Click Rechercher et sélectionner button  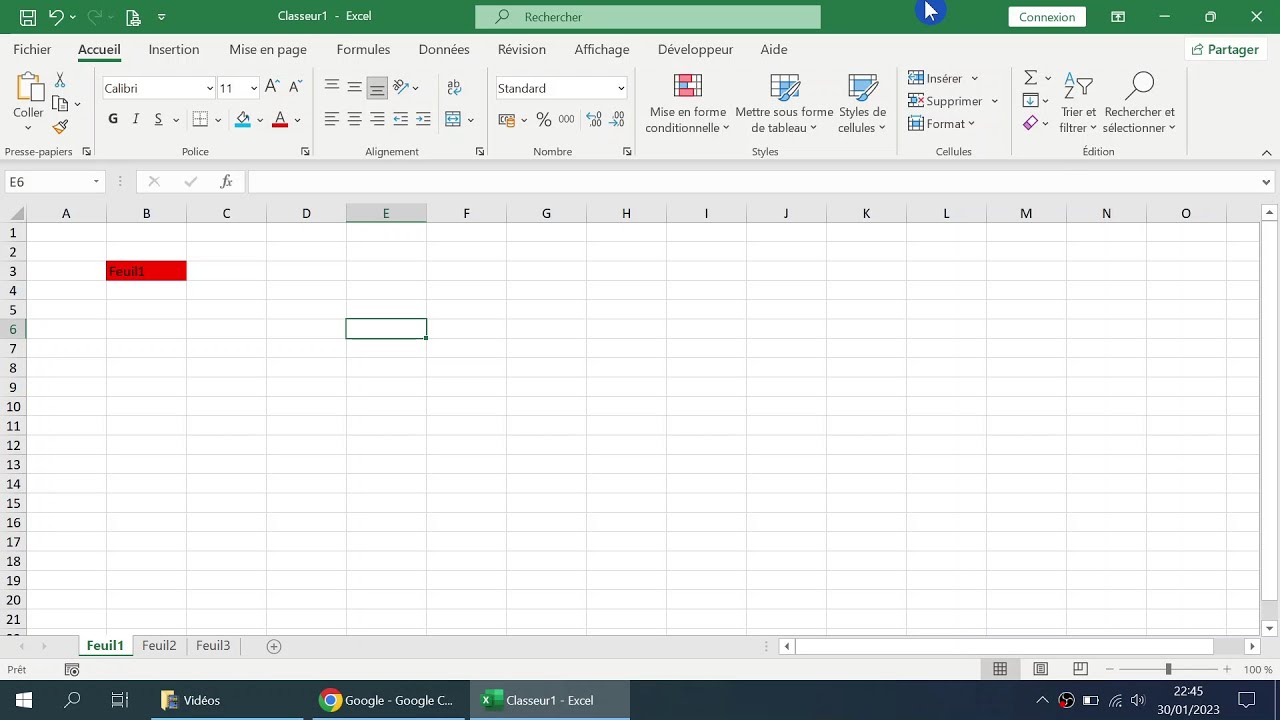(1140, 103)
